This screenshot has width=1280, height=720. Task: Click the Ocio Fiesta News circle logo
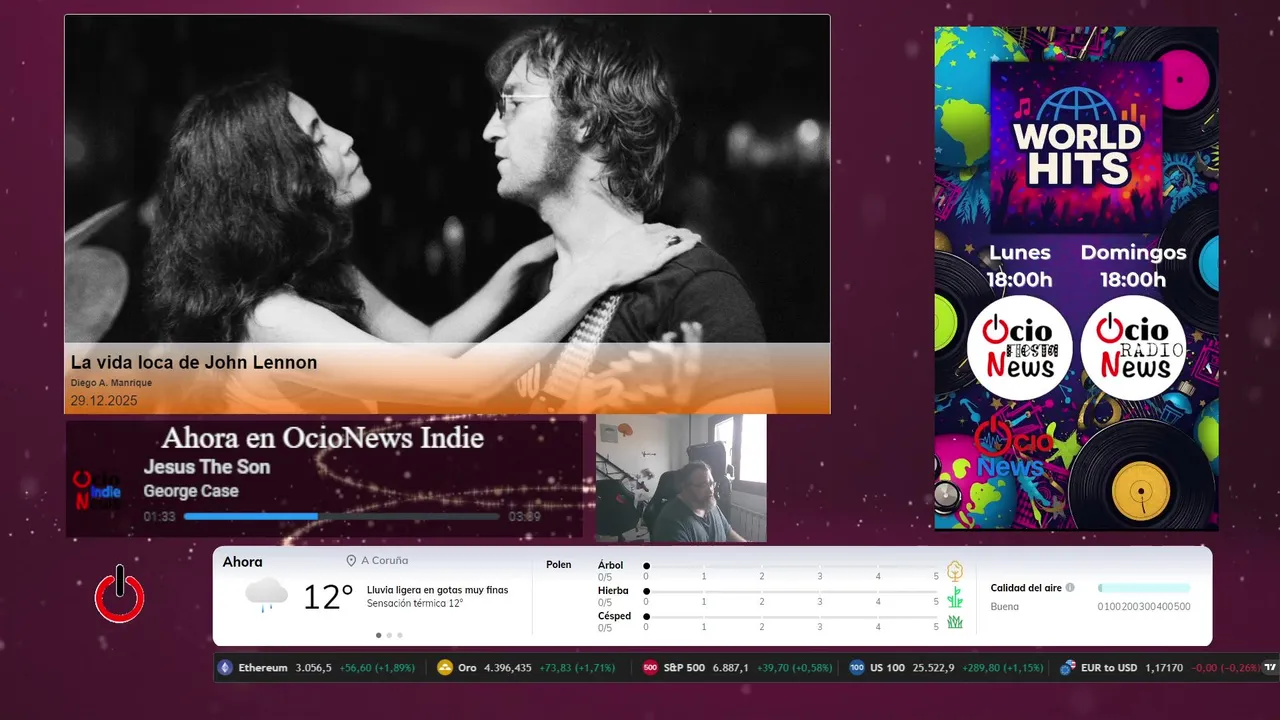1019,348
